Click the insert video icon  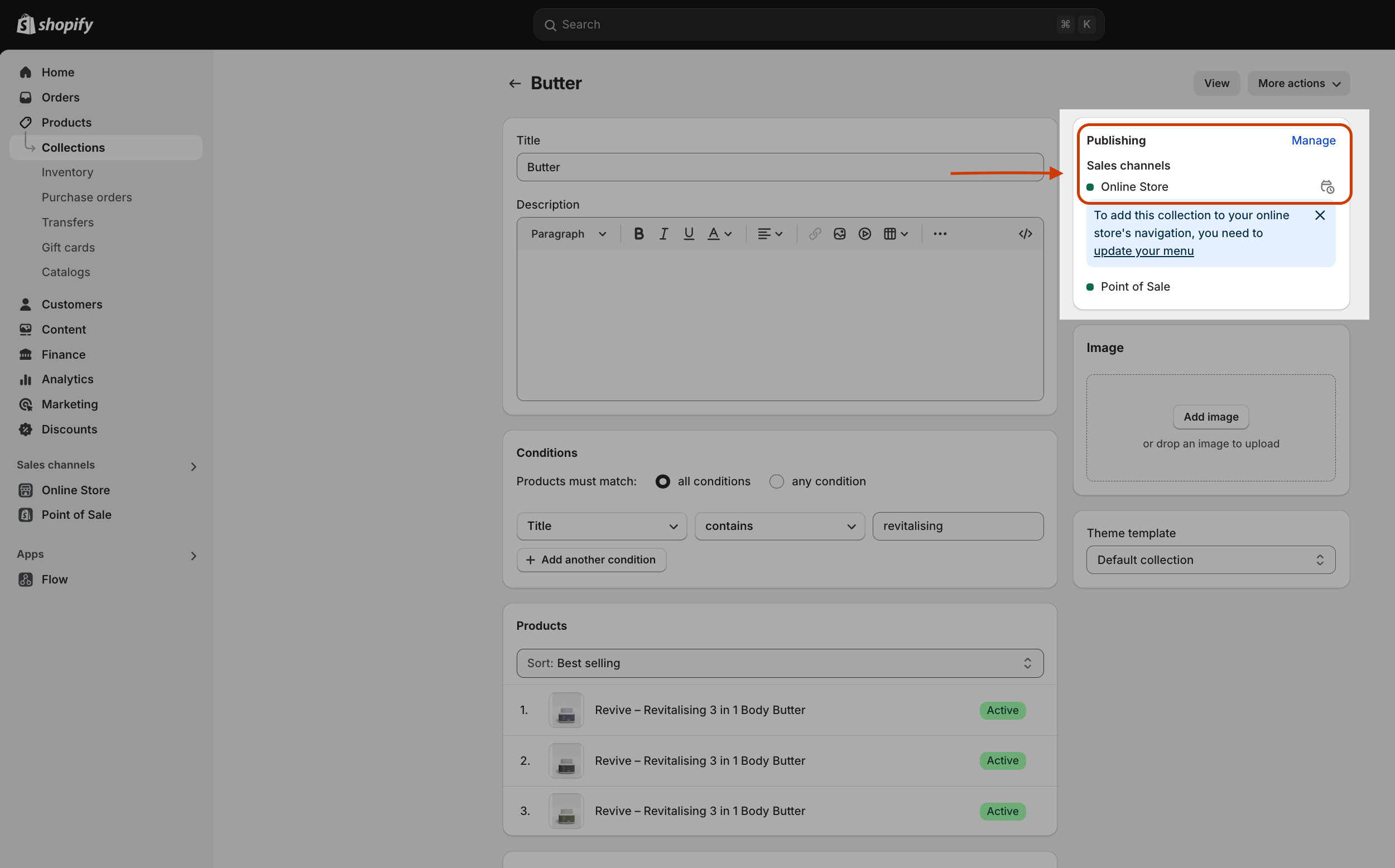pos(865,234)
